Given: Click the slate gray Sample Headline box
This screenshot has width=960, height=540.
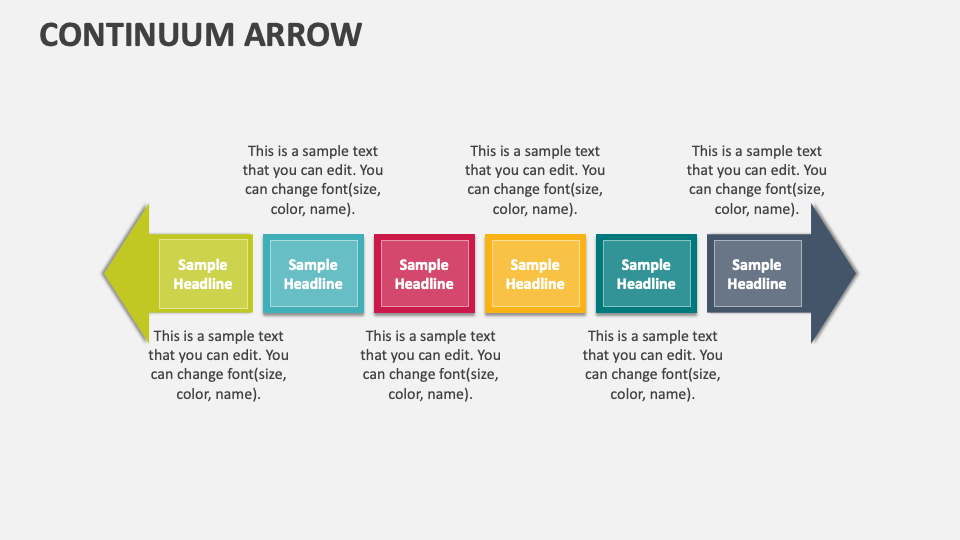Looking at the screenshot, I should click(757, 274).
